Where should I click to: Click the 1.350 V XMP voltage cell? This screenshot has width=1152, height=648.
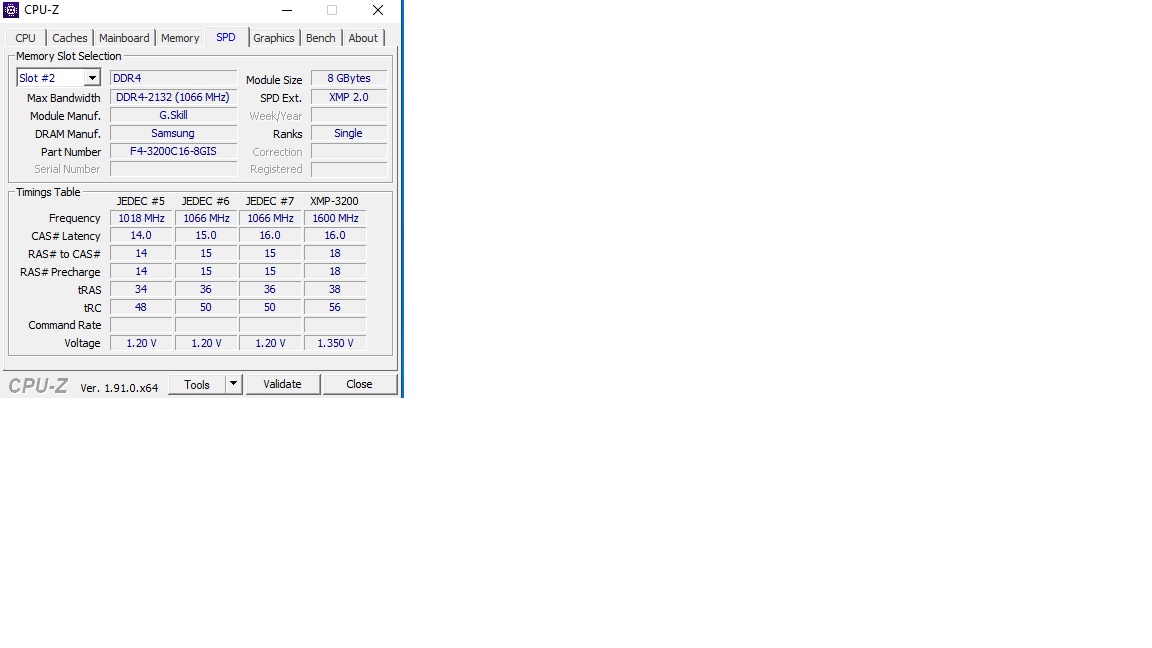pyautogui.click(x=335, y=343)
